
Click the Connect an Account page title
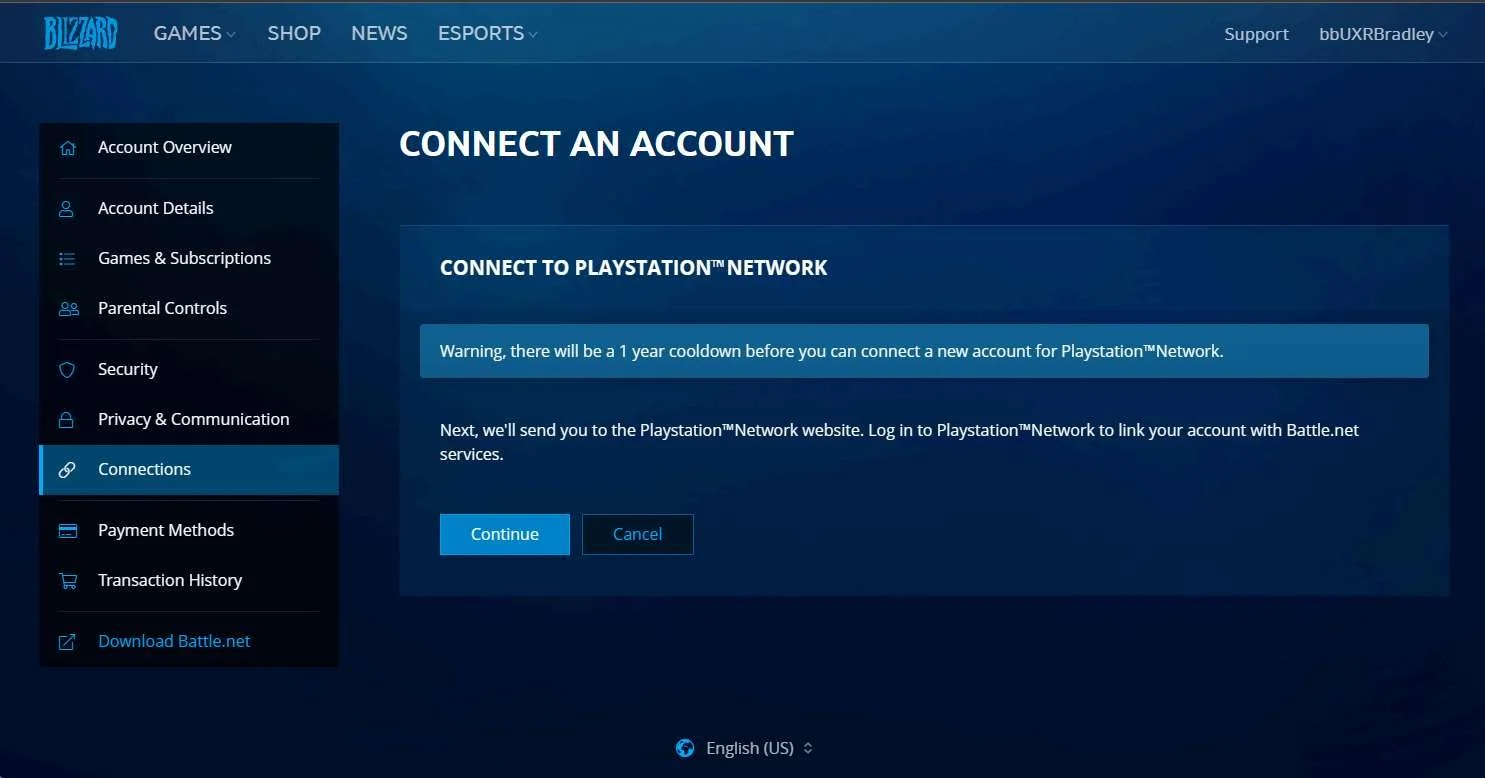(x=596, y=144)
